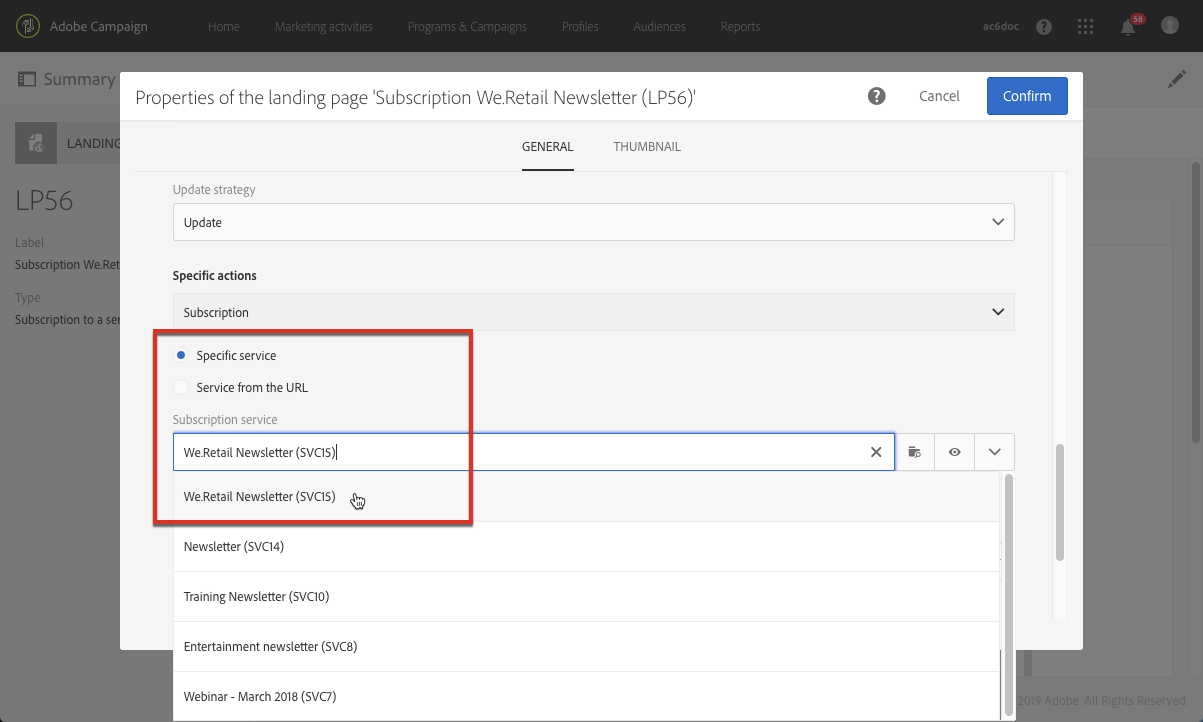
Task: Open the top bar help icon
Action: (1044, 27)
